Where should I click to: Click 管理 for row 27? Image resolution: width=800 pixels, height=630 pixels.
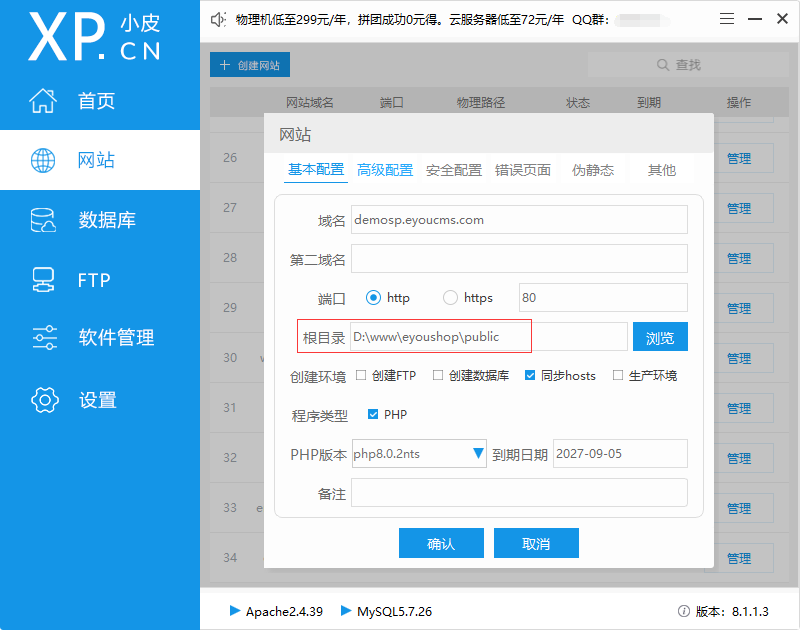pos(739,208)
